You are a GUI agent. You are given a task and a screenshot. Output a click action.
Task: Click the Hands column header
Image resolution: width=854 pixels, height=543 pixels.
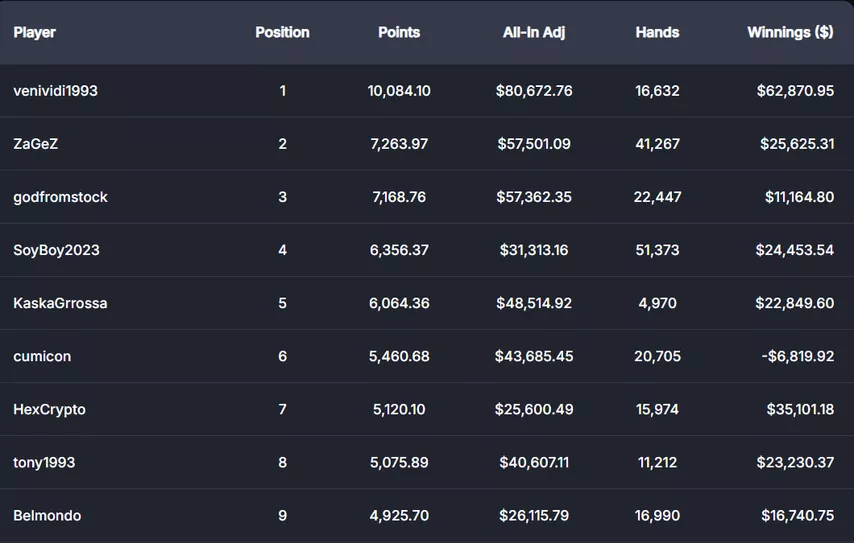[x=657, y=32]
